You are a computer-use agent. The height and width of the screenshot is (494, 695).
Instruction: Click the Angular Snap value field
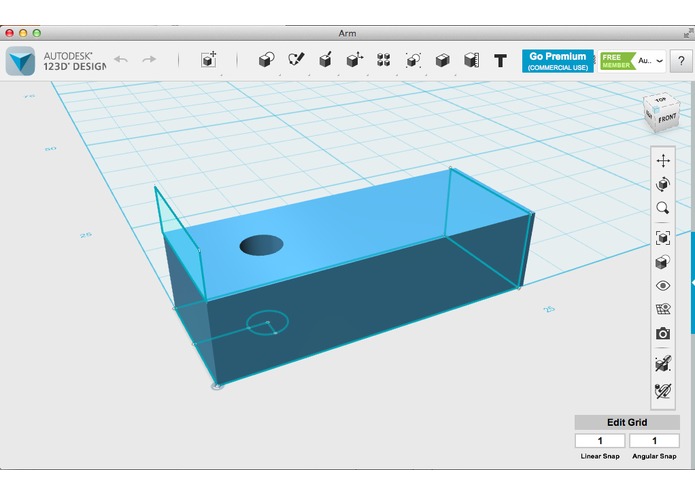654,441
